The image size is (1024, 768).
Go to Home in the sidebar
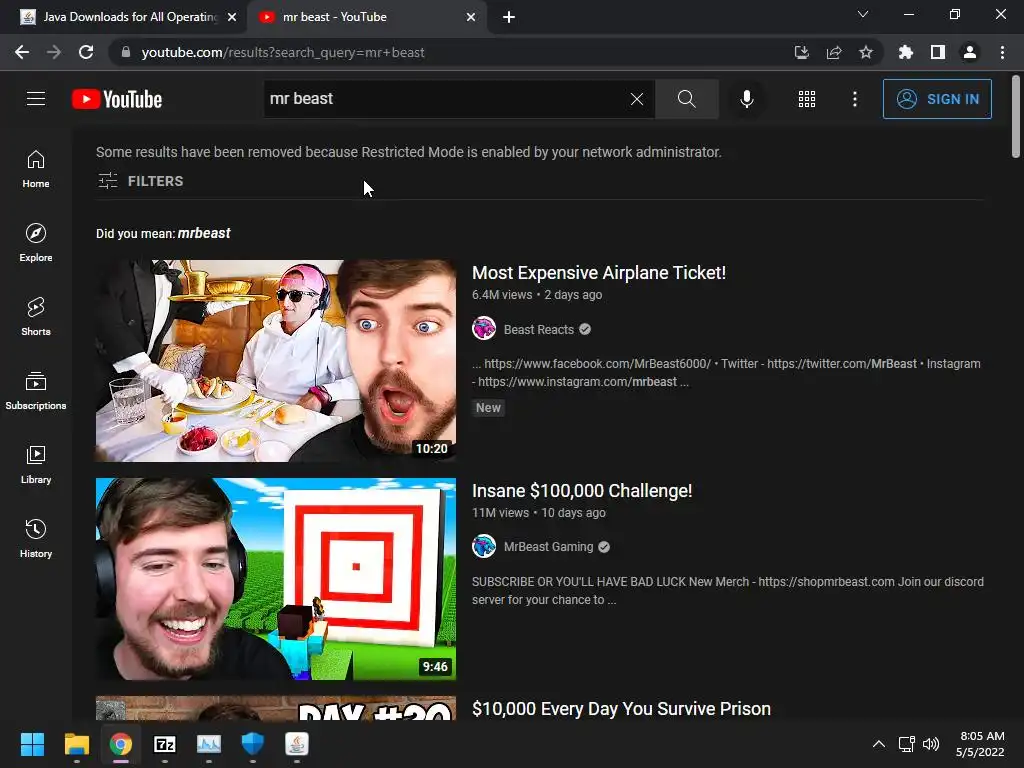pos(36,168)
